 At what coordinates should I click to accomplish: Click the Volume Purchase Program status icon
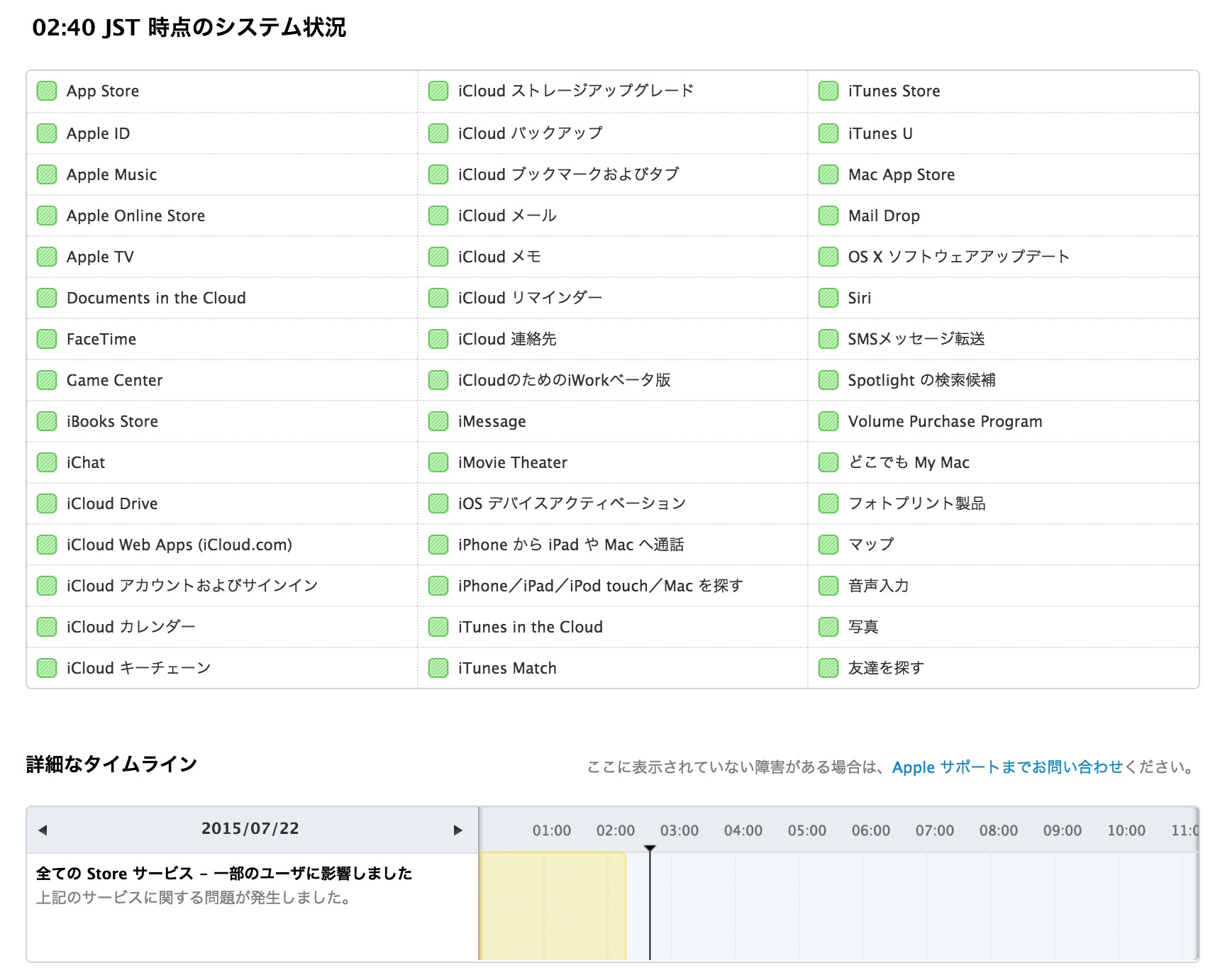828,421
